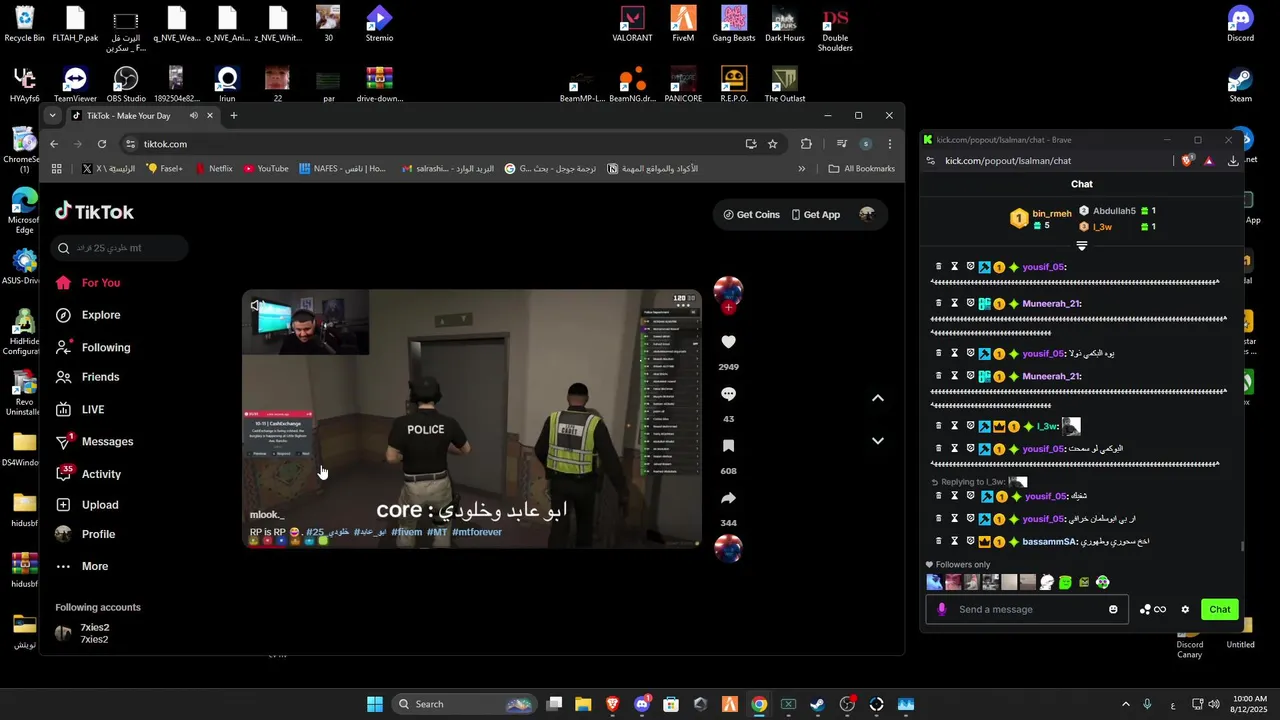Click the TikTok search field
The height and width of the screenshot is (720, 1280).
tap(120, 248)
